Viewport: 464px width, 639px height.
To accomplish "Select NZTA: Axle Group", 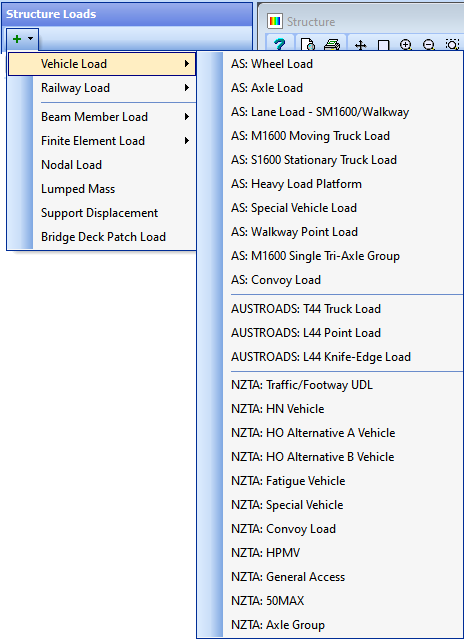I will 330,625.
